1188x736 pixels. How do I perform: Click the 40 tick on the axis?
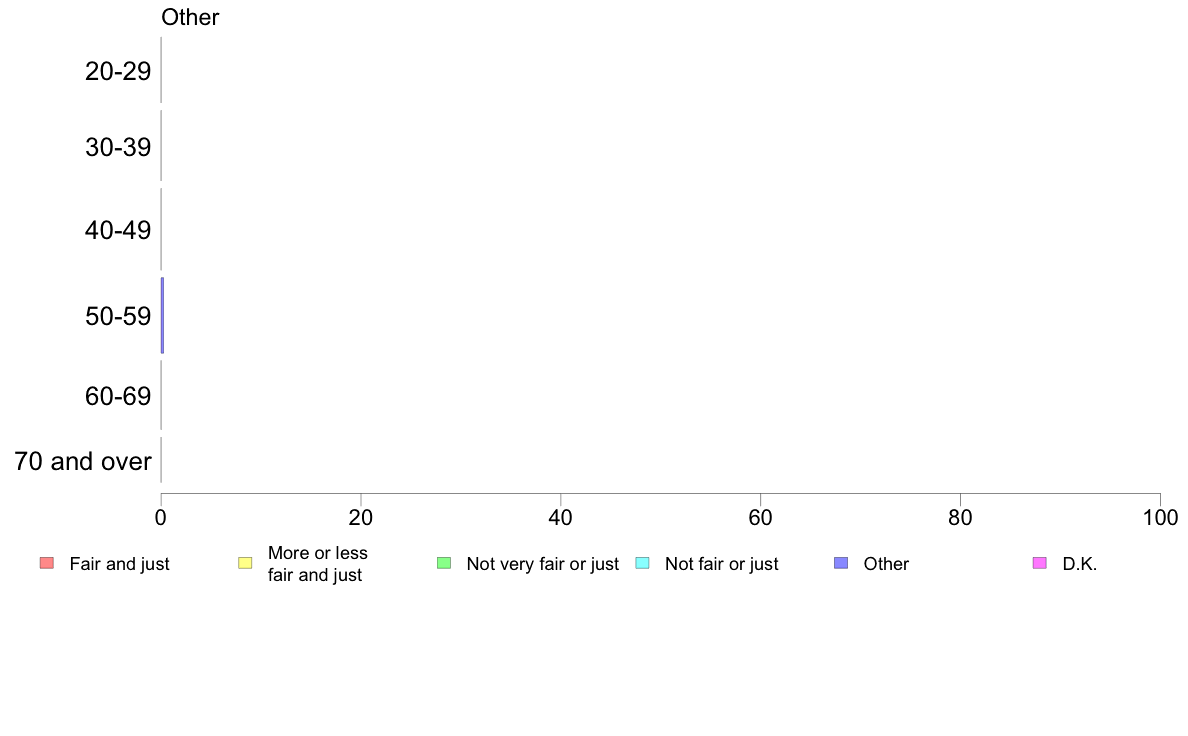(561, 518)
